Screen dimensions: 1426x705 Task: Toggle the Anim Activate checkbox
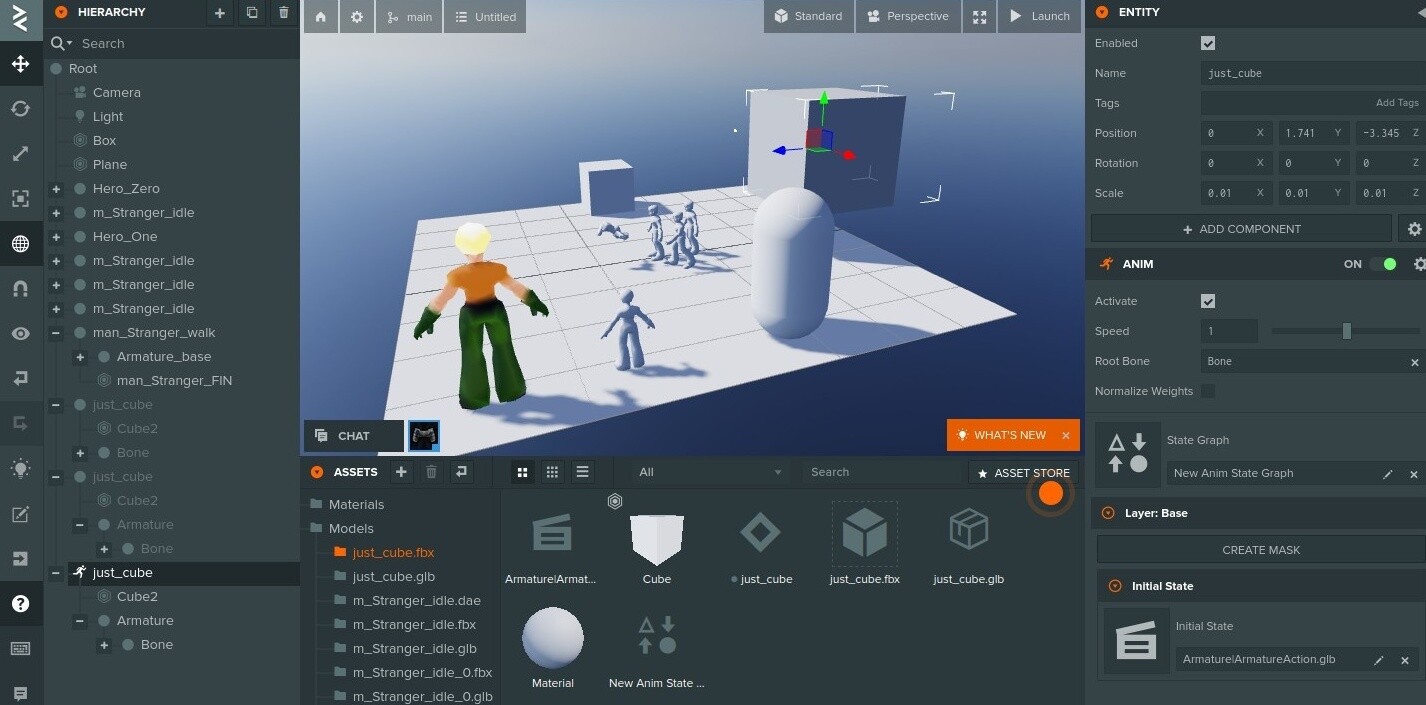point(1208,301)
